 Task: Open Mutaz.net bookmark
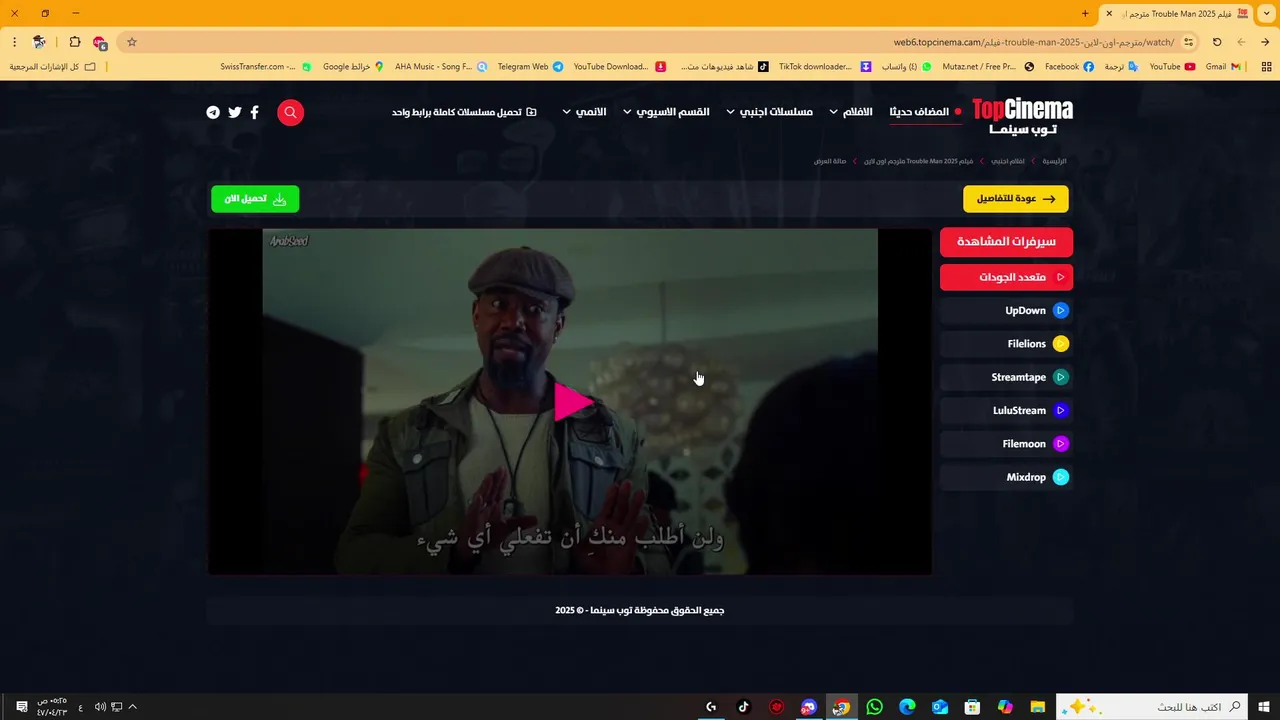987,67
